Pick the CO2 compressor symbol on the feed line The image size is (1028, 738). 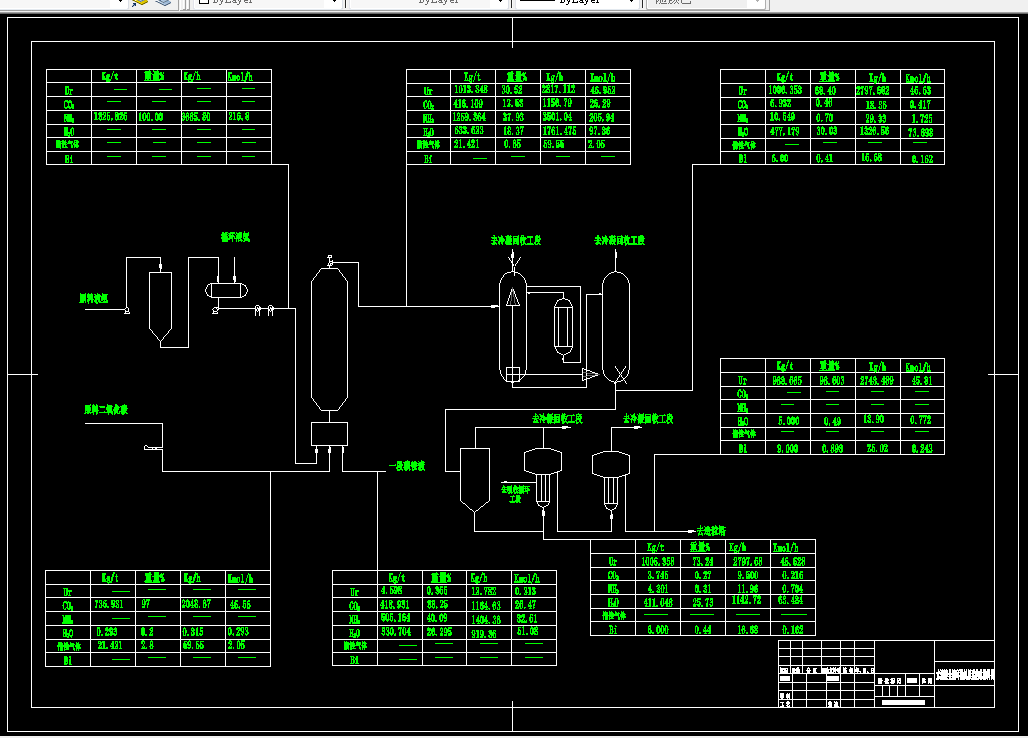pyautogui.click(x=152, y=448)
